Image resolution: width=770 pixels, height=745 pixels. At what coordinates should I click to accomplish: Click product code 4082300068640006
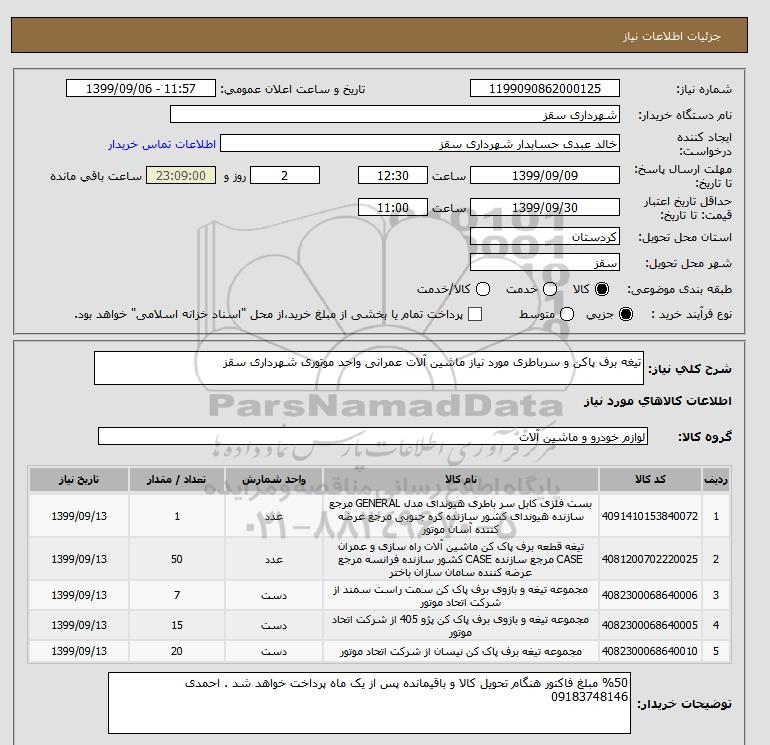click(x=650, y=595)
